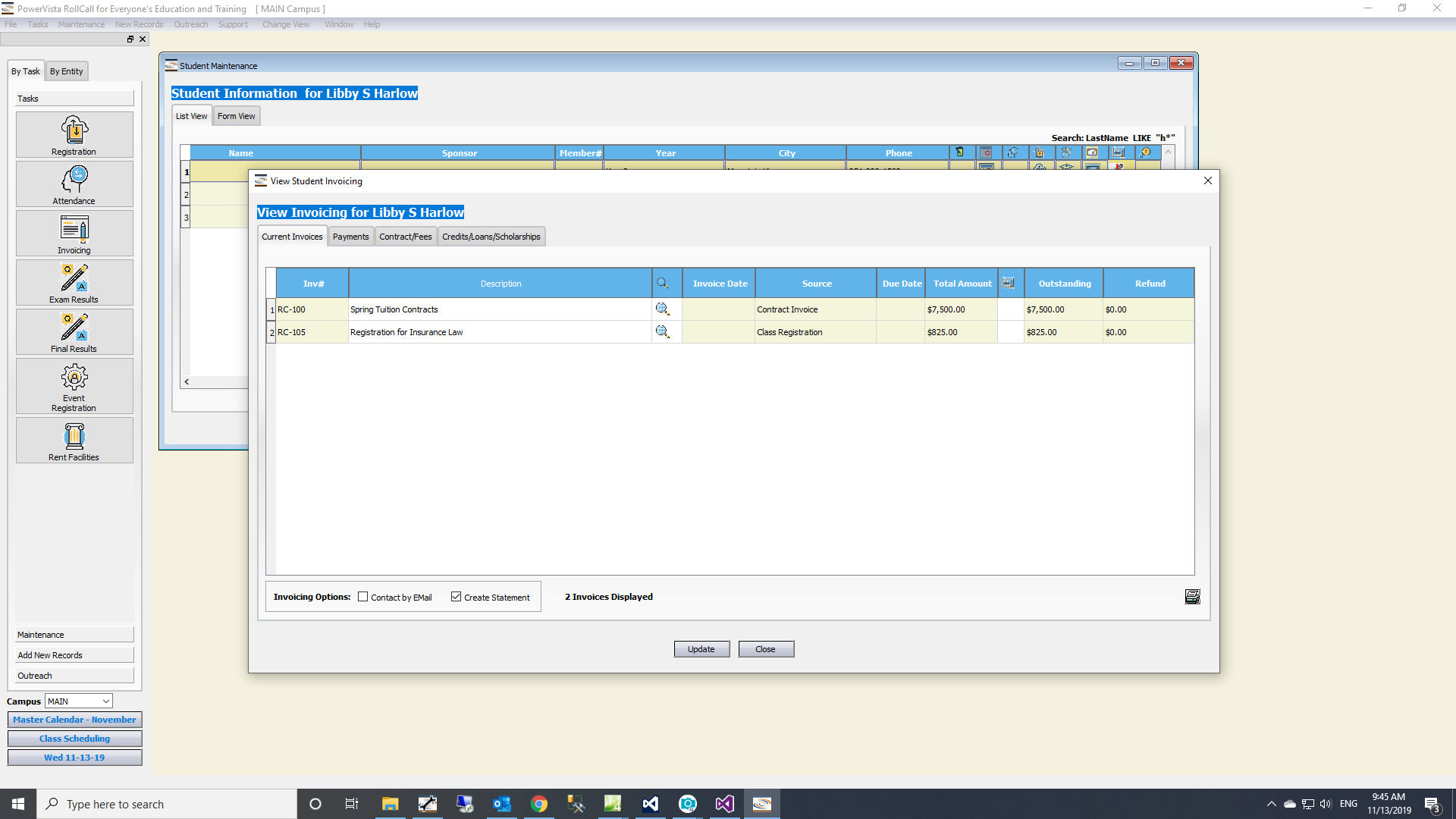Disable Create Statement checkbox
This screenshot has height=819, width=1456.
(x=456, y=597)
